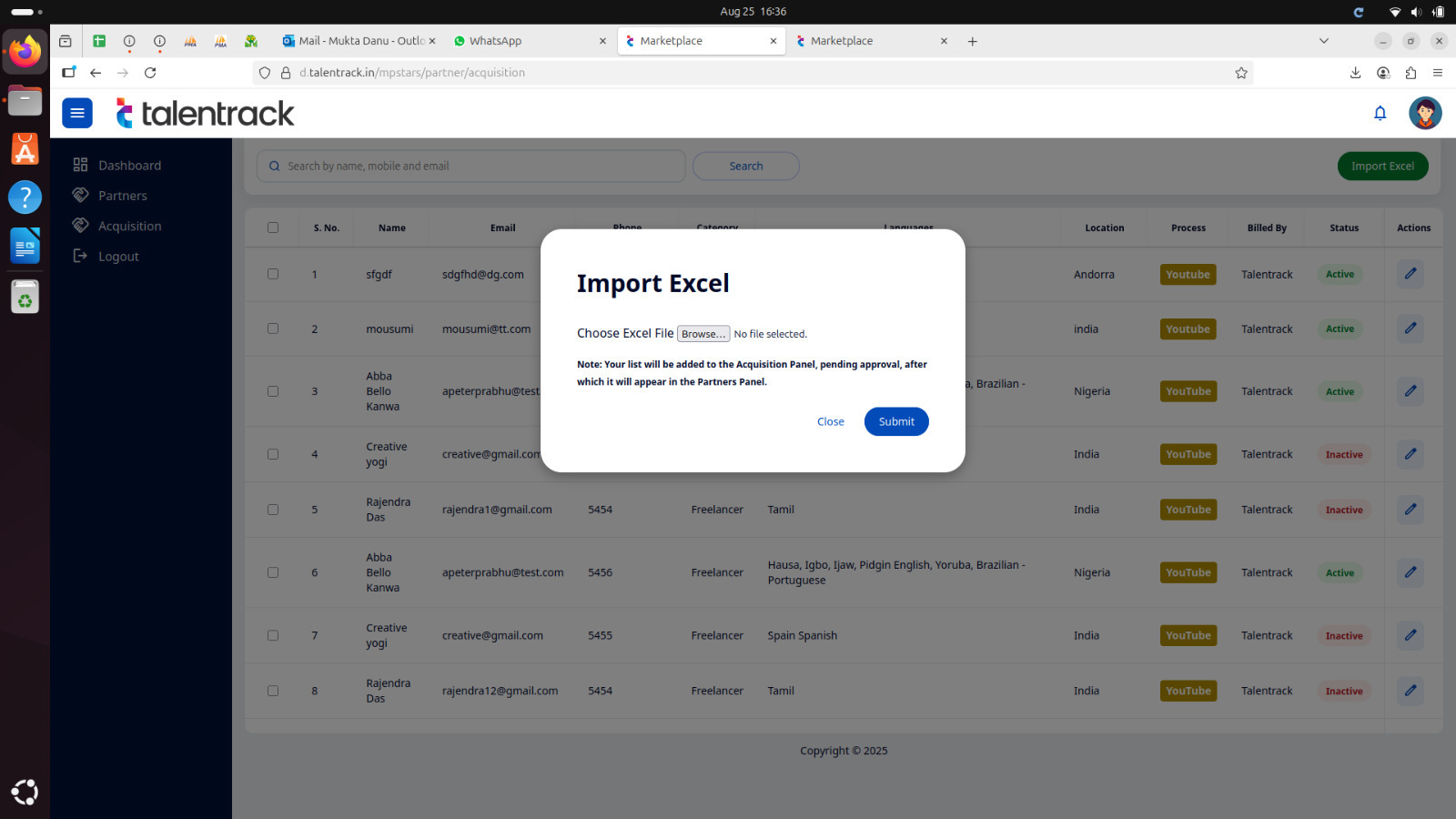This screenshot has height=819, width=1456.
Task: Reload the page using the browser refresh icon
Action: (x=150, y=73)
